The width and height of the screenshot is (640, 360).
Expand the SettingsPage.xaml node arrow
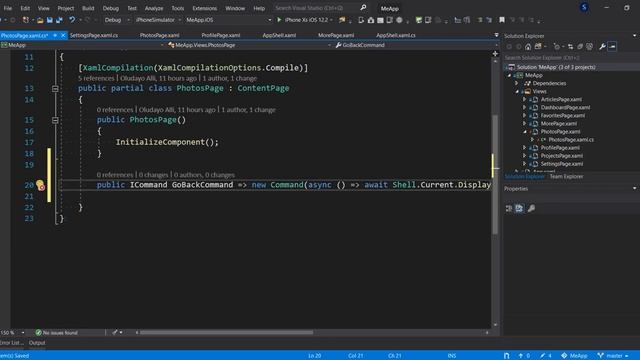[x=524, y=164]
